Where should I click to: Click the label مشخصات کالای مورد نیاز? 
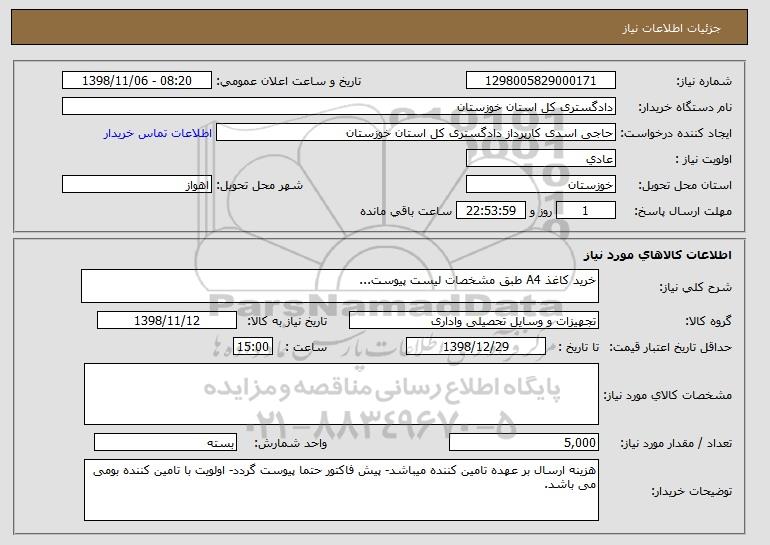pyautogui.click(x=667, y=395)
